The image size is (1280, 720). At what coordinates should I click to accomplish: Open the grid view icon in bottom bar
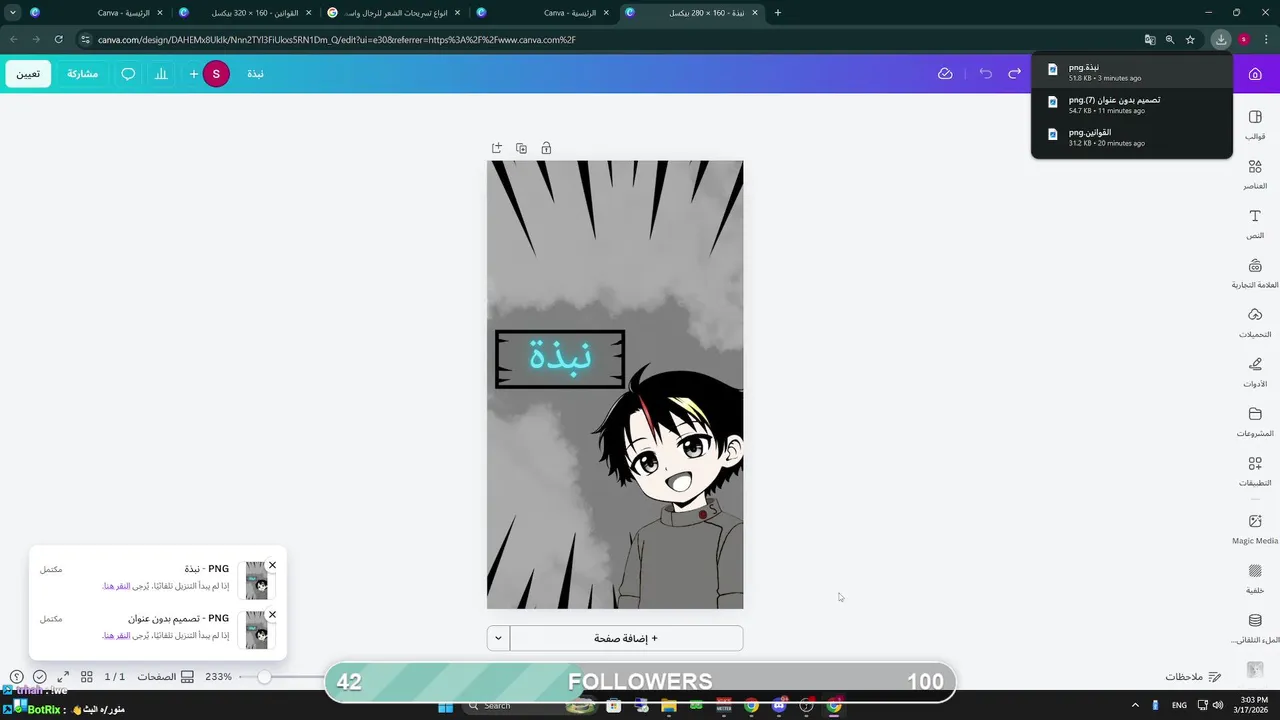click(x=87, y=677)
